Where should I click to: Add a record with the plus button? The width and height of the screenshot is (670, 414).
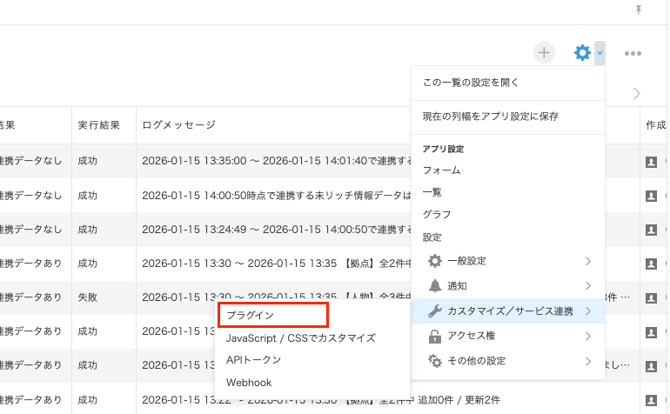point(544,53)
